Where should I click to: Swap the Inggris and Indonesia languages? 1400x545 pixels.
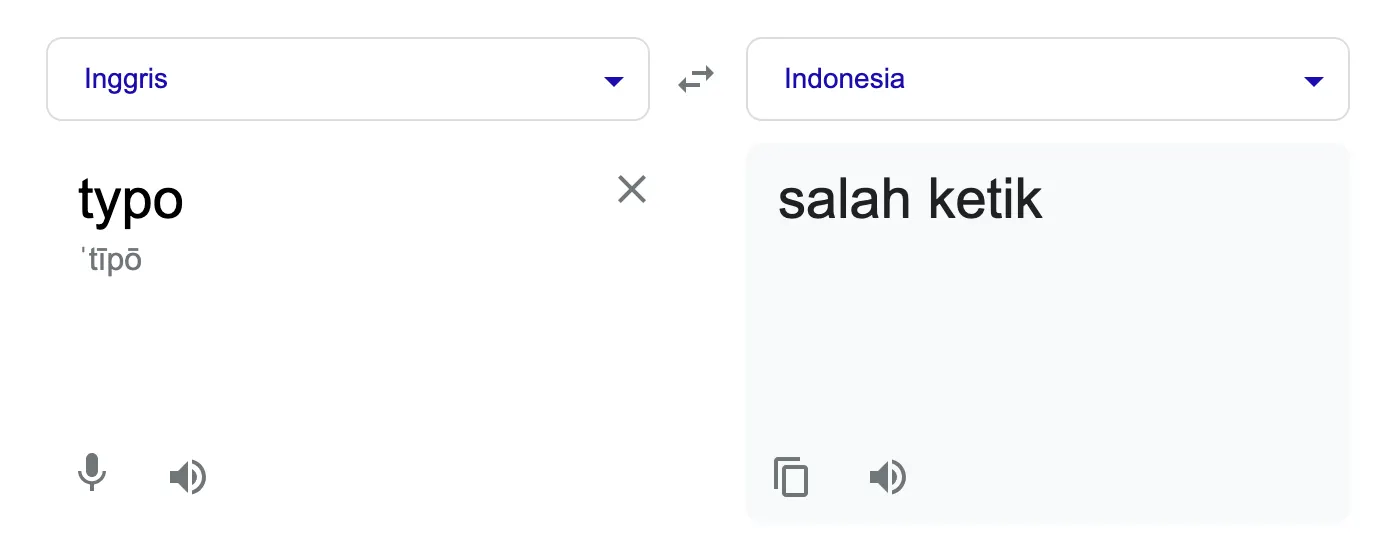(696, 79)
